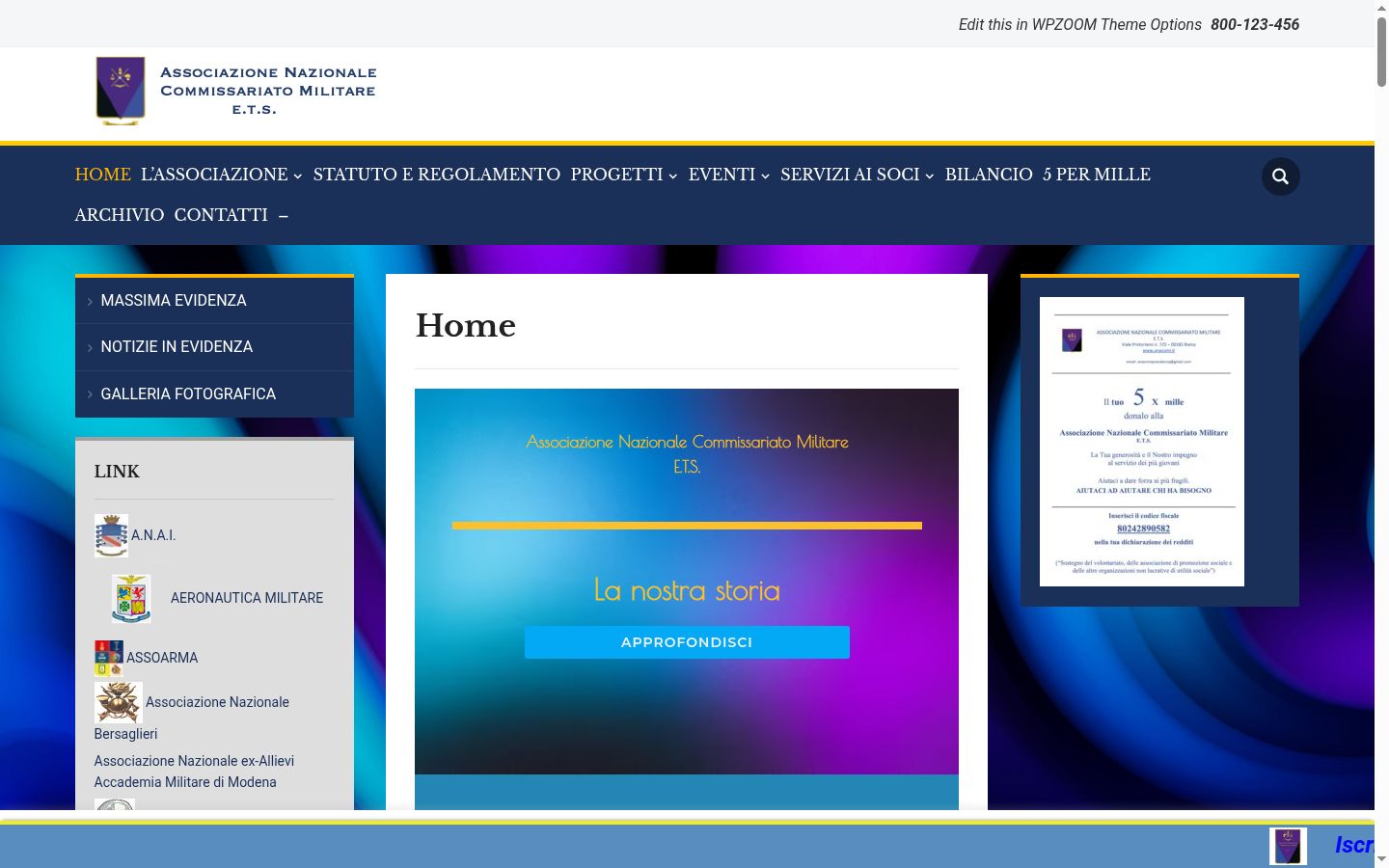Follow the A.N.A.I. text link
This screenshot has width=1389, height=868.
pyautogui.click(x=153, y=535)
